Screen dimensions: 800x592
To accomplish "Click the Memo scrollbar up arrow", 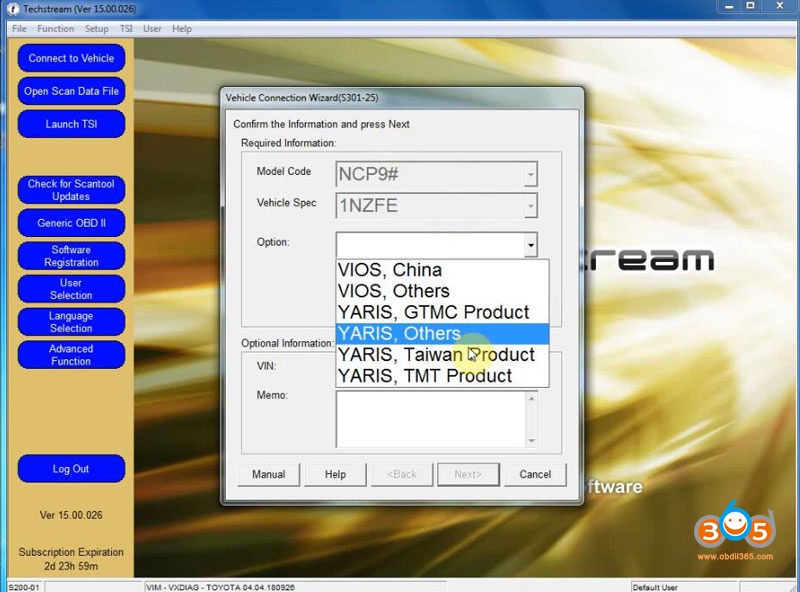I will (x=532, y=398).
